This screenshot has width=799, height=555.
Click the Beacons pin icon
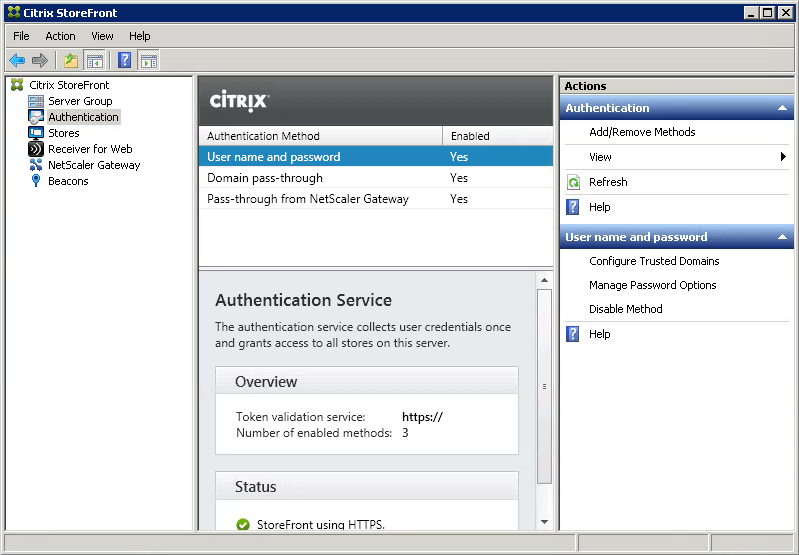coord(36,180)
